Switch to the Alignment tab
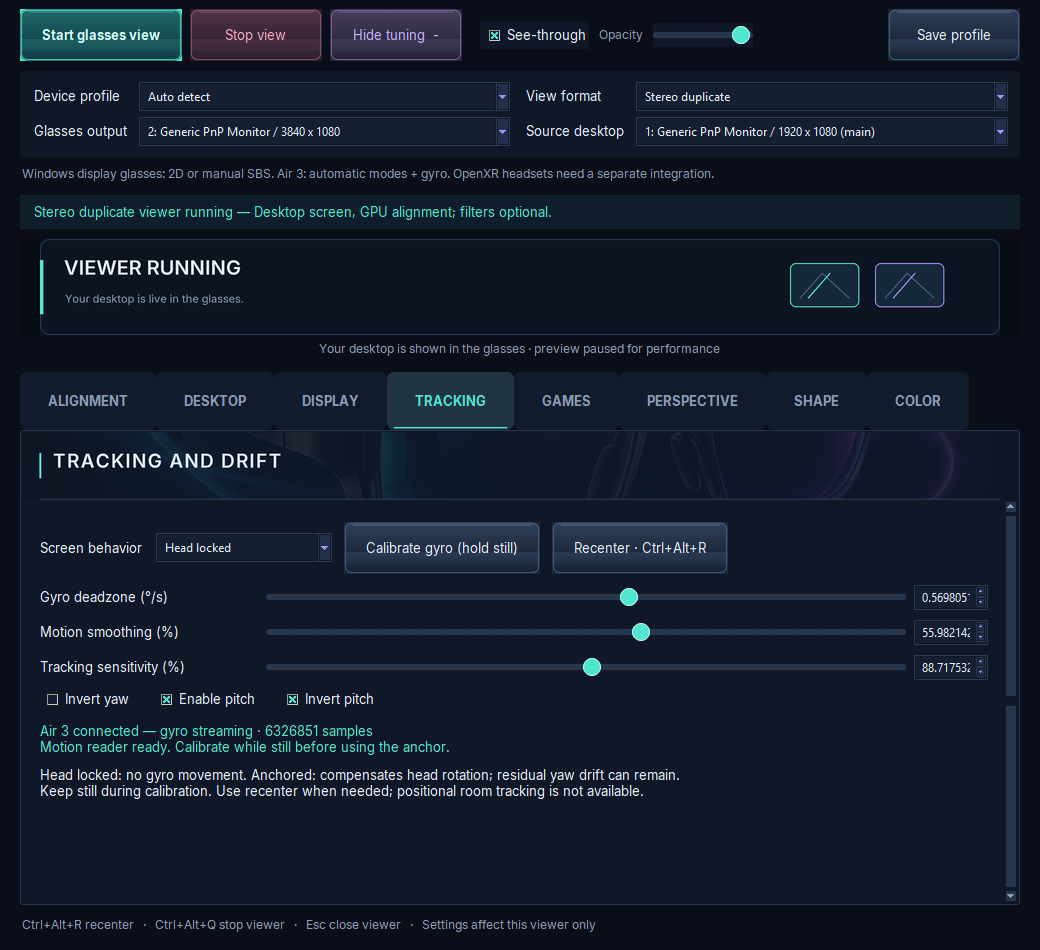Viewport: 1040px width, 950px height. pyautogui.click(x=88, y=401)
